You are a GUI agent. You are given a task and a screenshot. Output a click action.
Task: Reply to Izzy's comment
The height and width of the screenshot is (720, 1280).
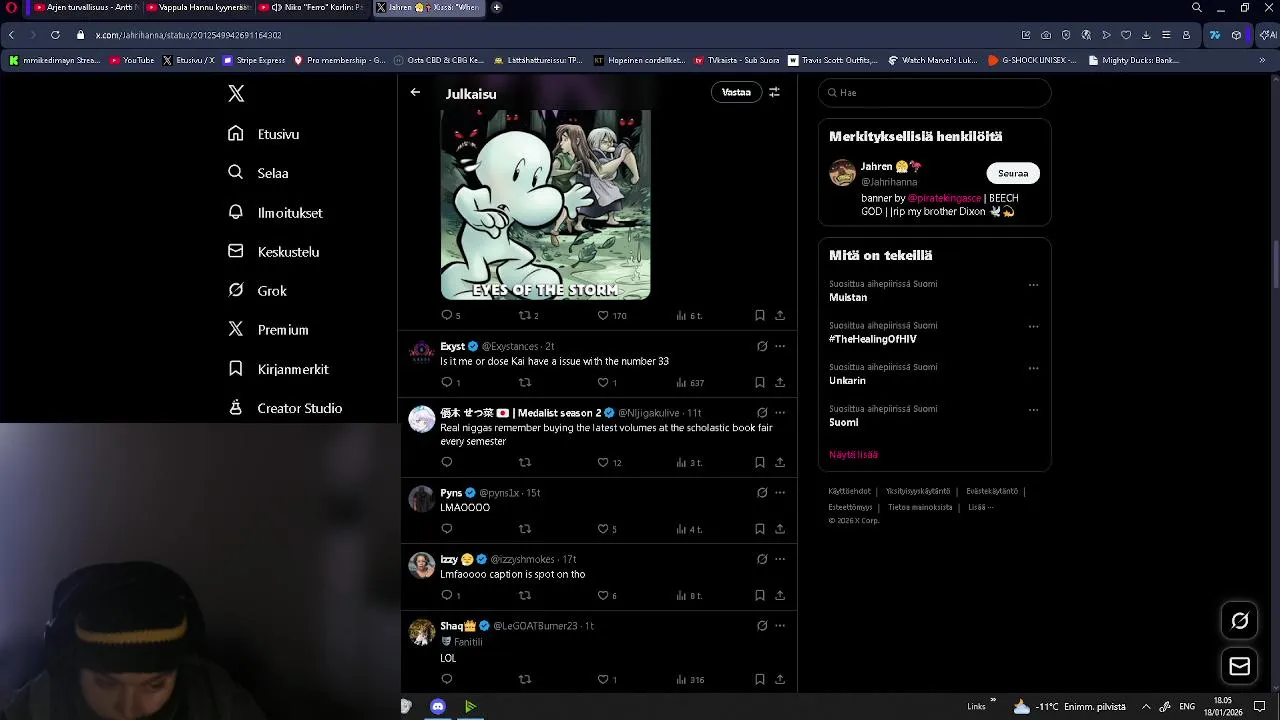tap(451, 595)
